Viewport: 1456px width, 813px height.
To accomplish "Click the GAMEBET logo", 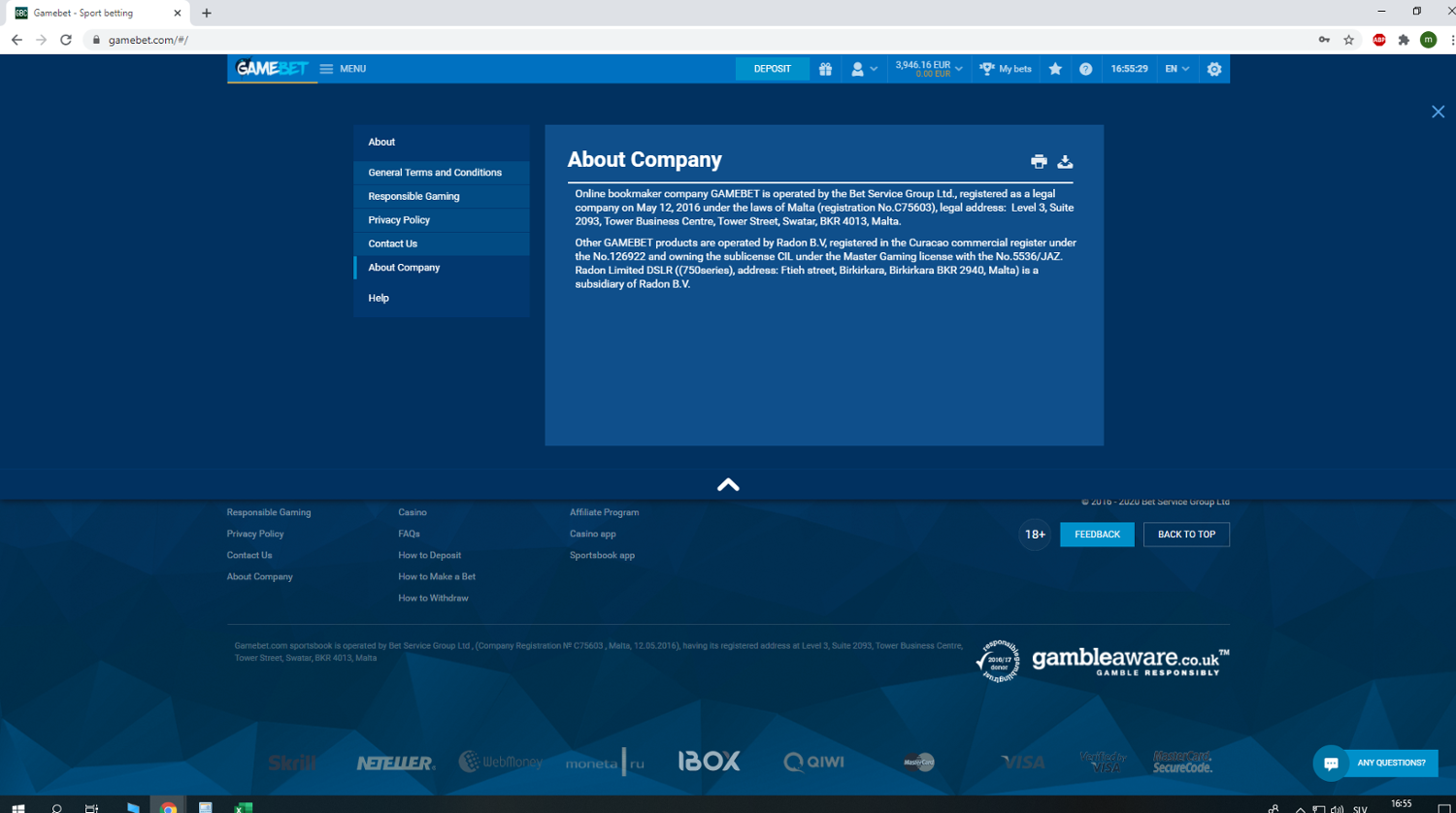I will click(272, 69).
